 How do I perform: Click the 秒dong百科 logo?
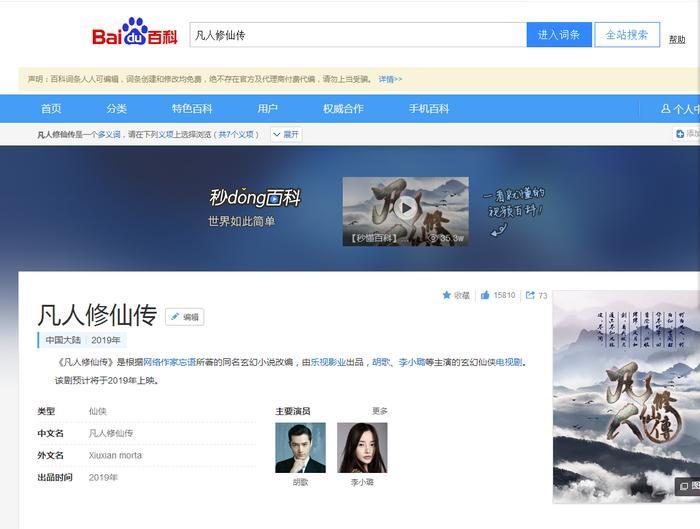coord(255,198)
